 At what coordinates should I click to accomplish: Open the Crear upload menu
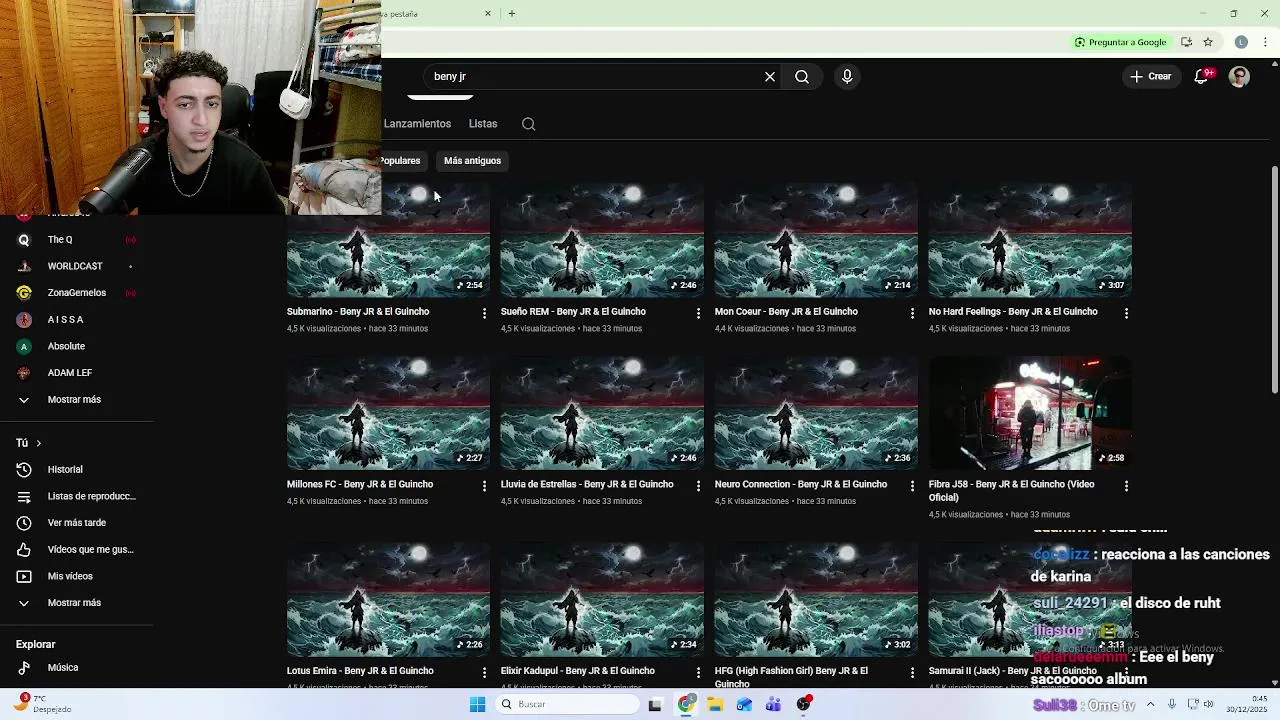[1150, 76]
